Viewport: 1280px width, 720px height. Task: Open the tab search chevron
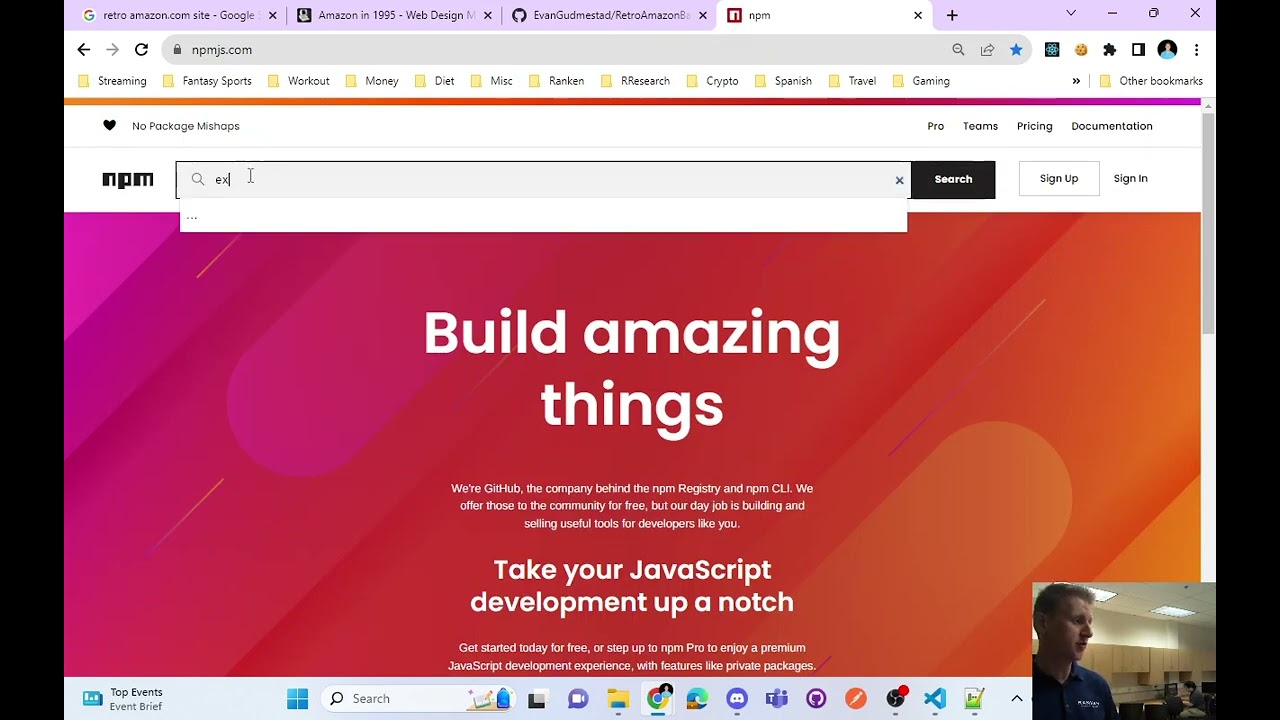(x=1071, y=14)
